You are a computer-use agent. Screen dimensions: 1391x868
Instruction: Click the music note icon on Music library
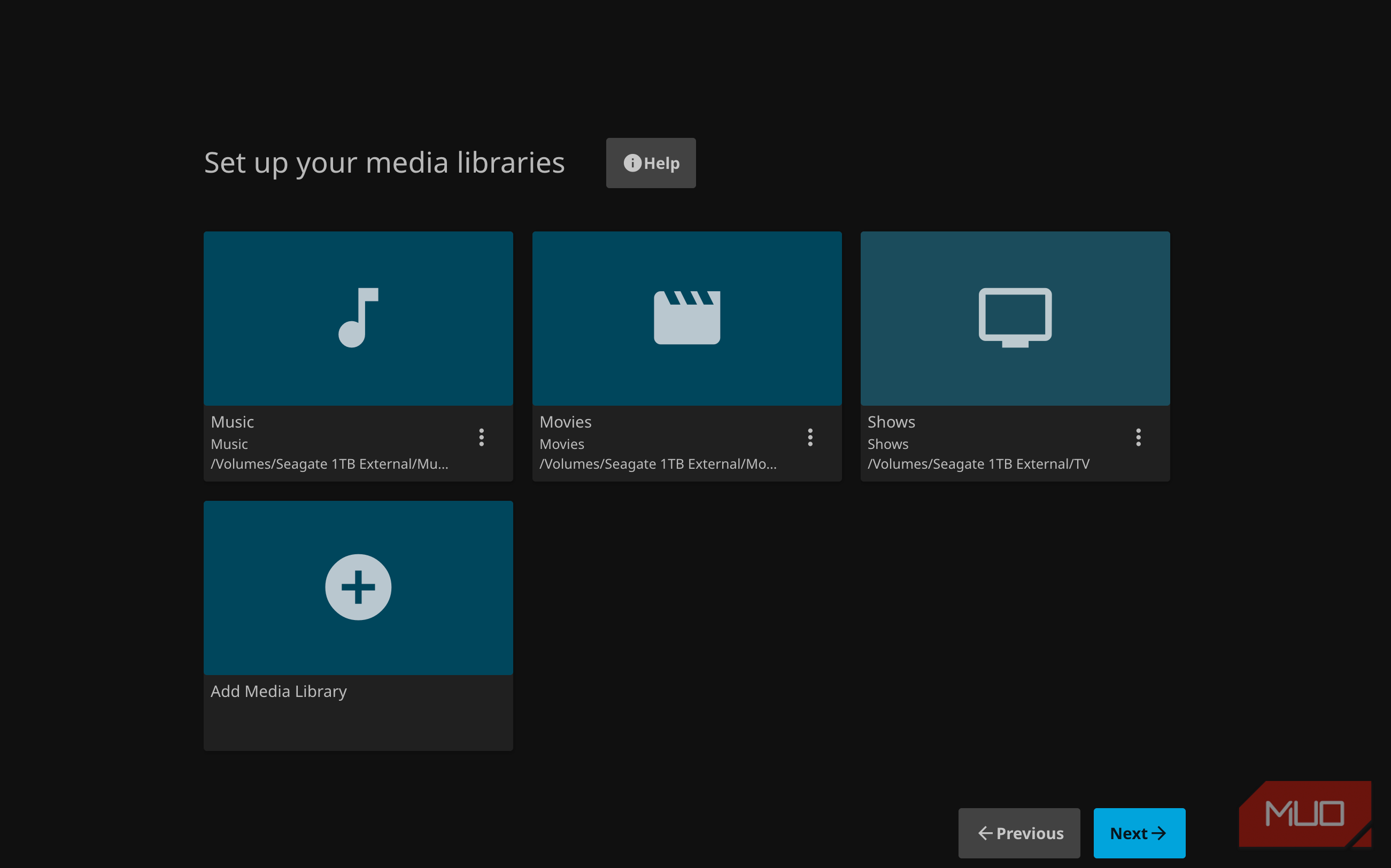click(358, 317)
